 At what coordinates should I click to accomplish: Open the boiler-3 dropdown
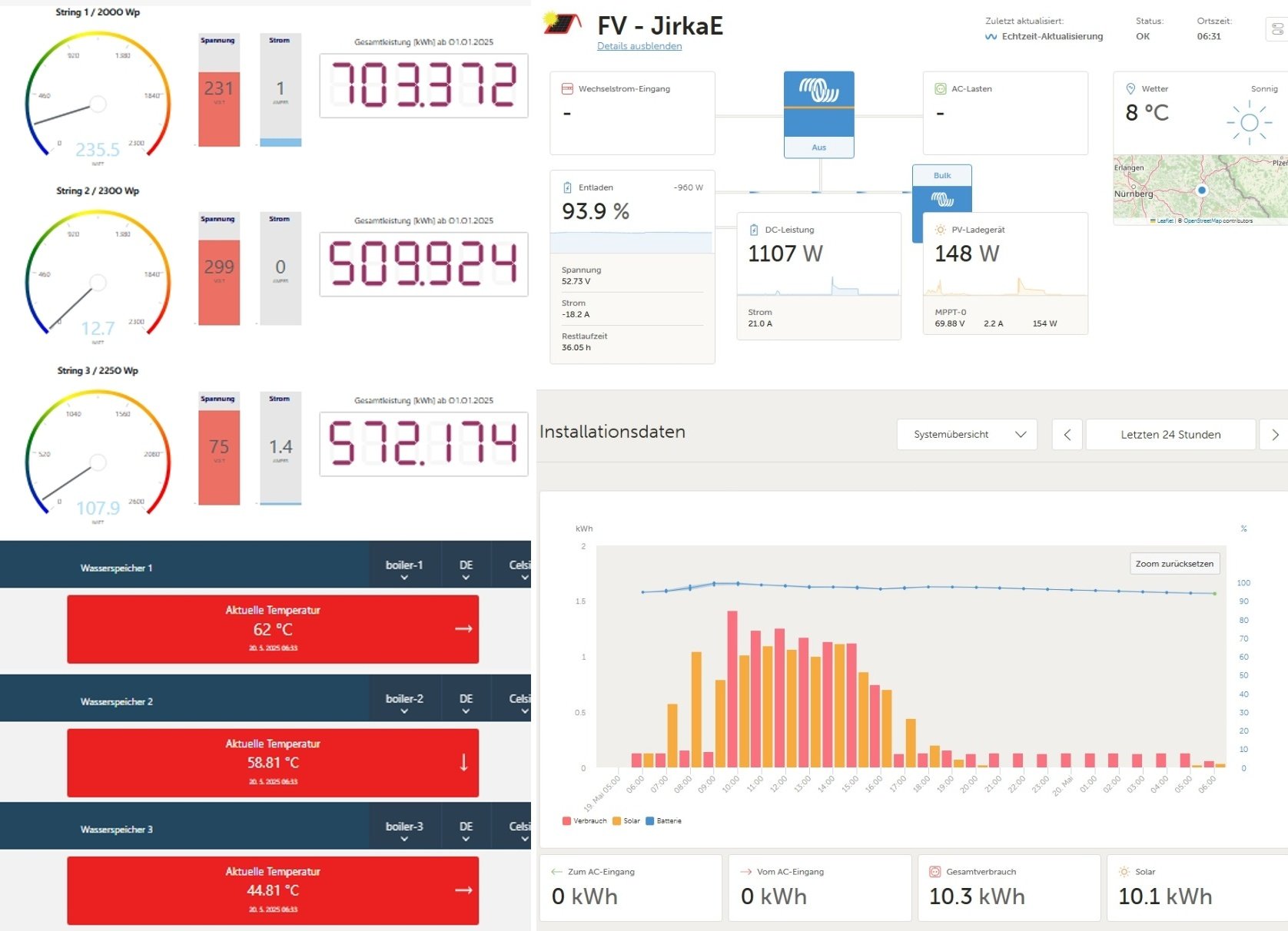point(404,830)
